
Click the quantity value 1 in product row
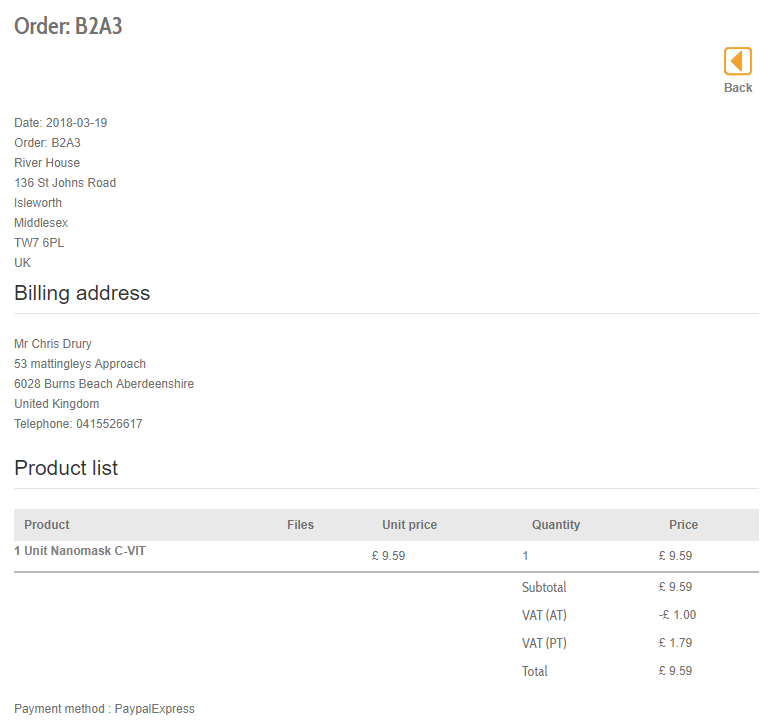pyautogui.click(x=526, y=556)
